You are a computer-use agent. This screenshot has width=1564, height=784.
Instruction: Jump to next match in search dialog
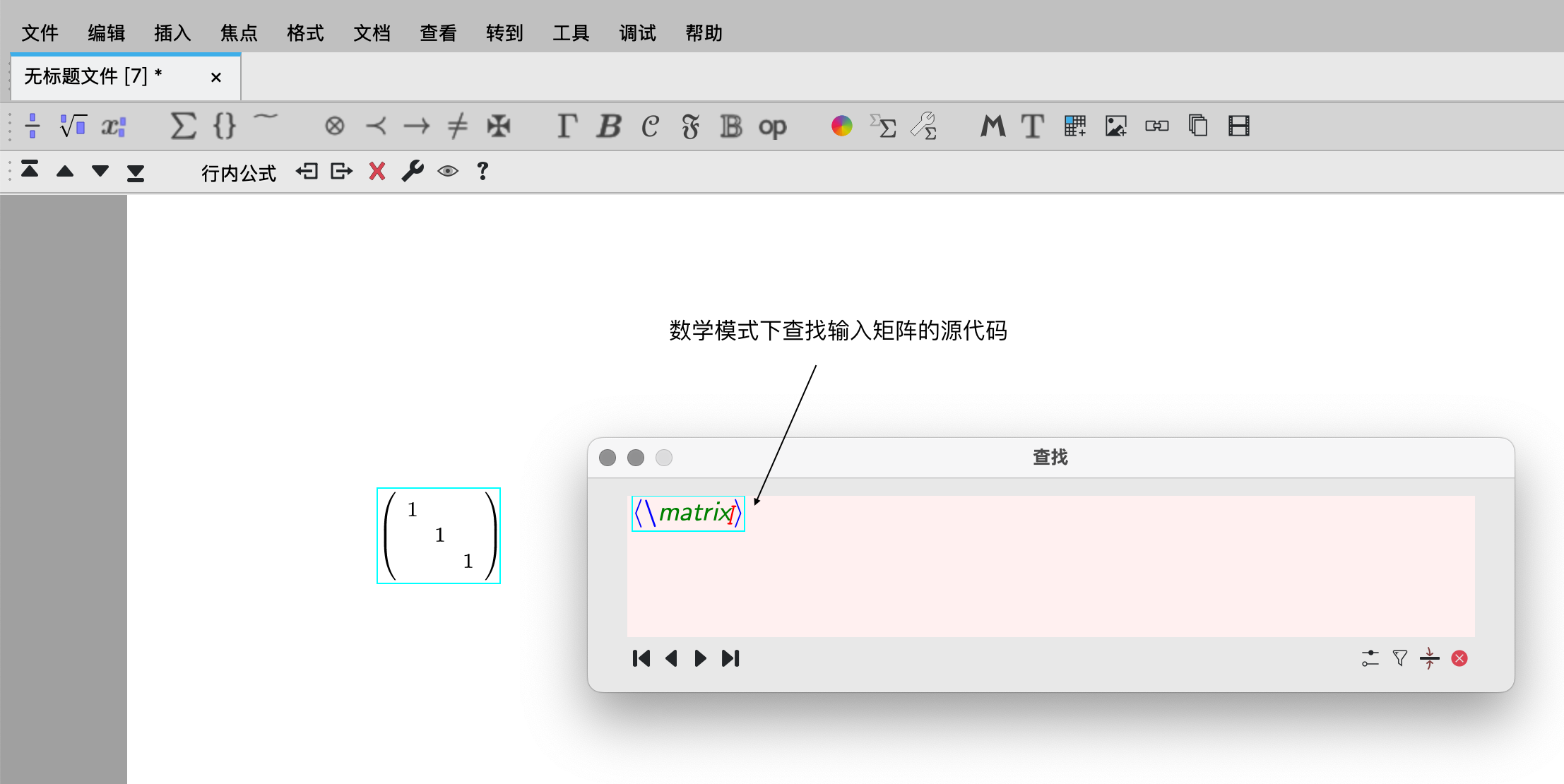point(700,658)
